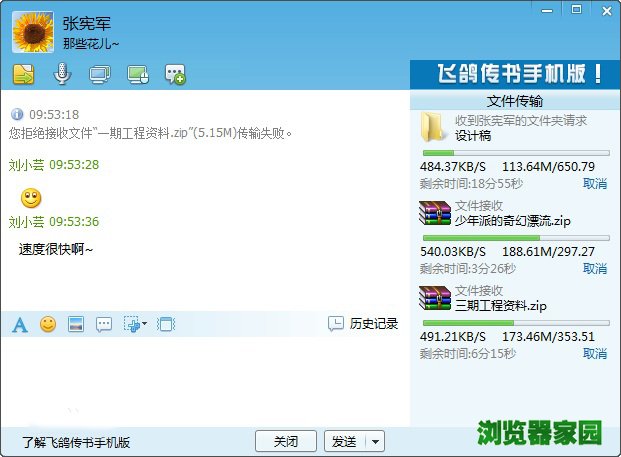Image resolution: width=621 pixels, height=457 pixels.
Task: Insert a picture using image icon
Action: pos(75,324)
